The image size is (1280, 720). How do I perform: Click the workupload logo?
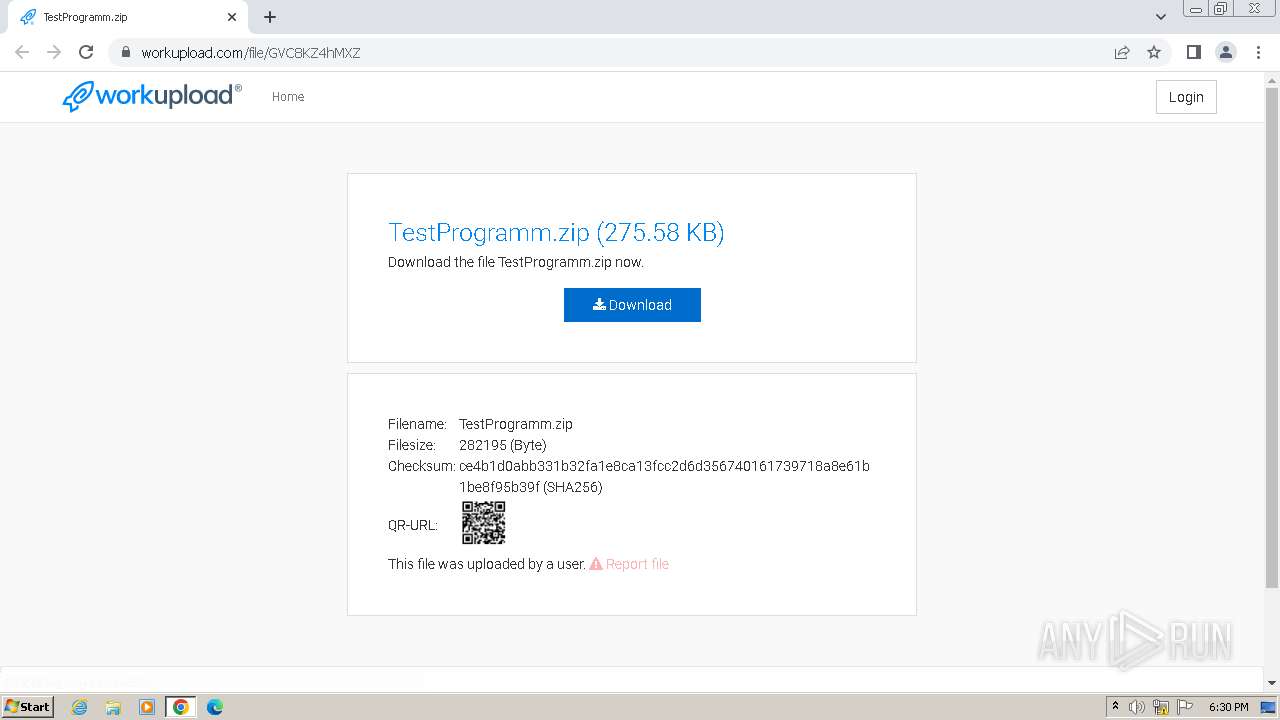(152, 96)
